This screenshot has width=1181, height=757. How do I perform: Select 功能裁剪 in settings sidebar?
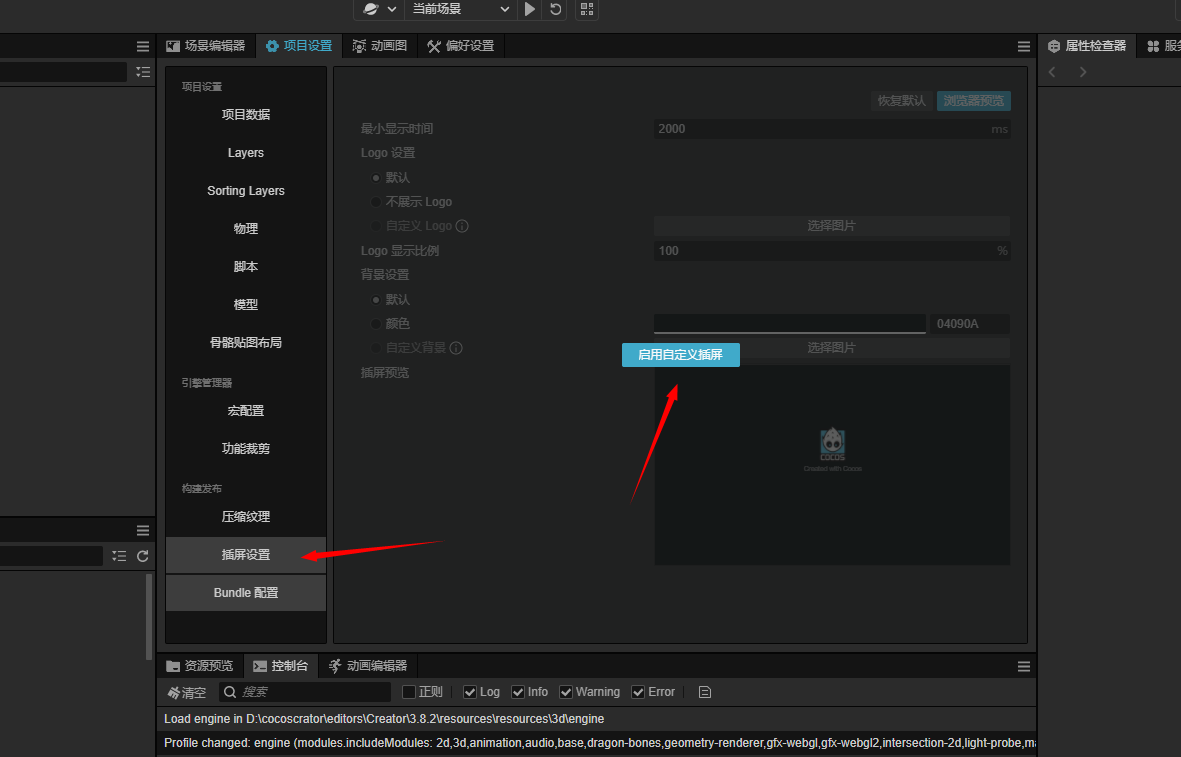[x=246, y=449]
